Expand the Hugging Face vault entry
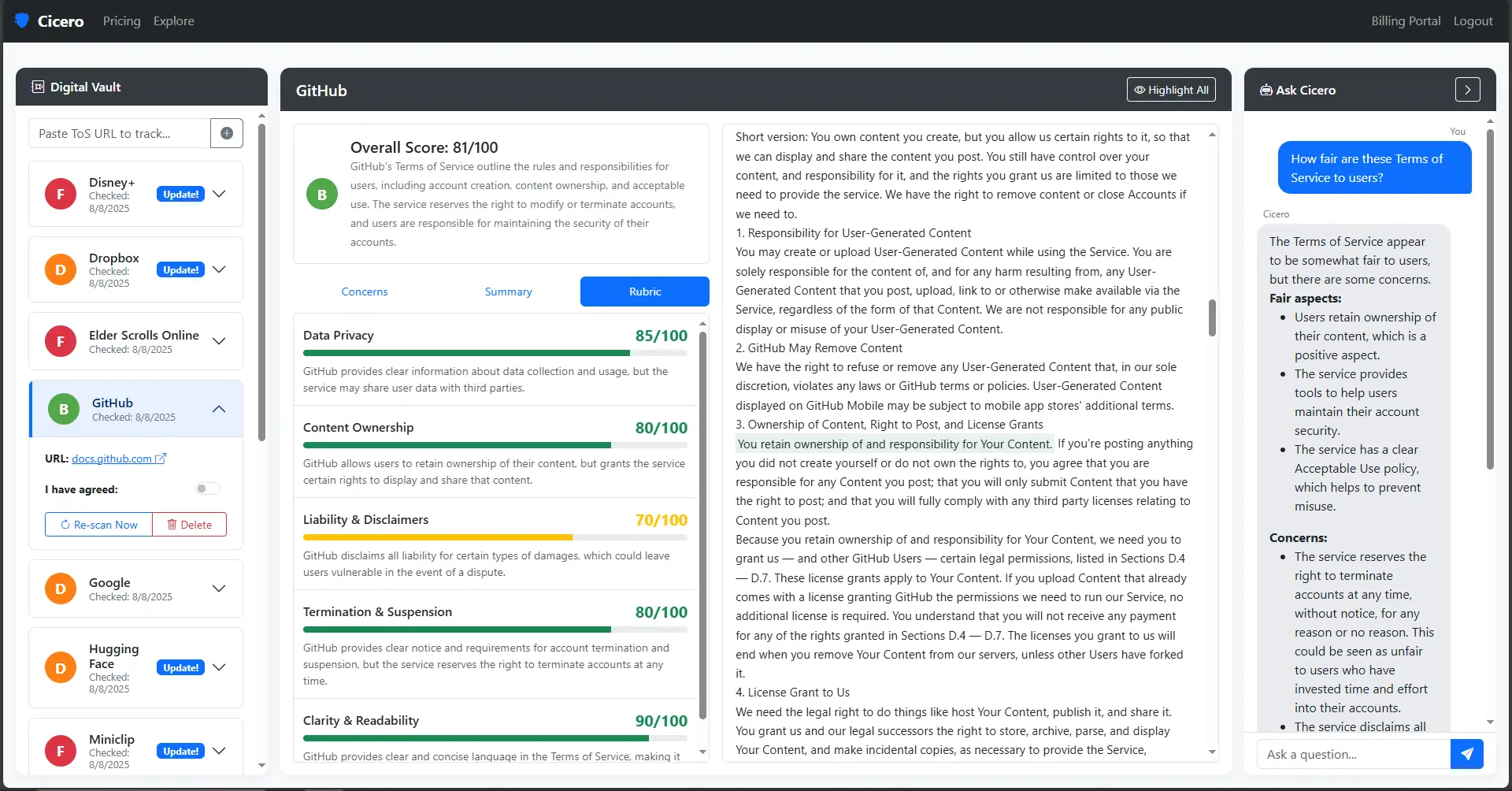Viewport: 1512px width, 791px height. click(219, 667)
